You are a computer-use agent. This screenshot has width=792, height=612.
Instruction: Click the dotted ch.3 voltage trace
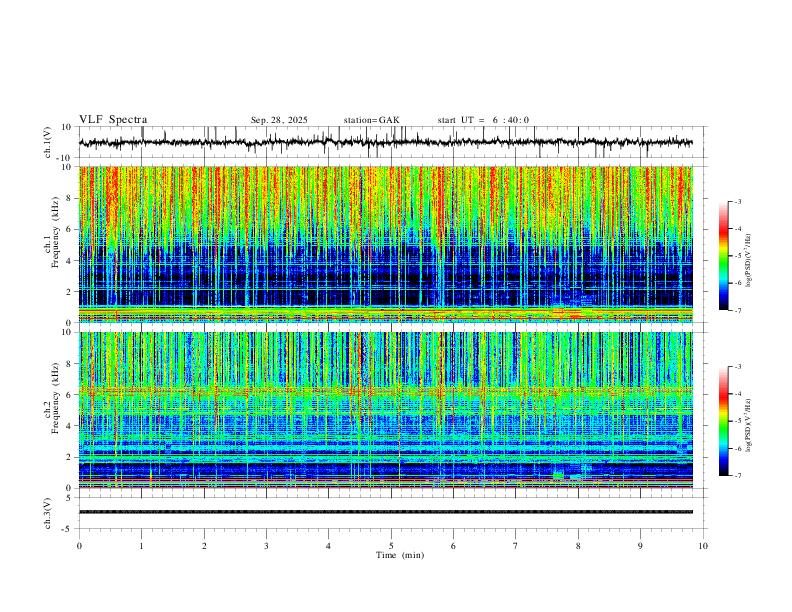point(385,512)
